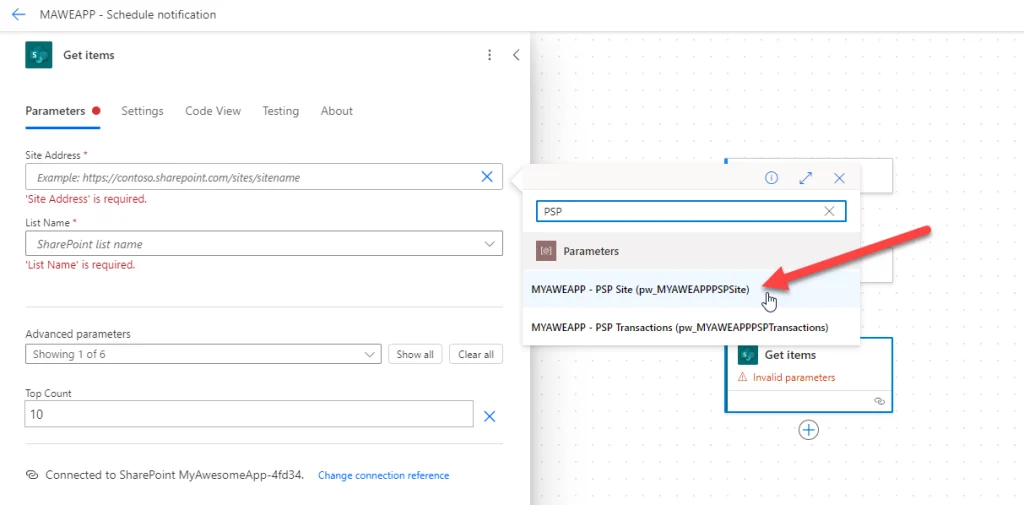Open the Get items more options menu
Viewport: 1024px width, 505px height.
pyautogui.click(x=490, y=56)
